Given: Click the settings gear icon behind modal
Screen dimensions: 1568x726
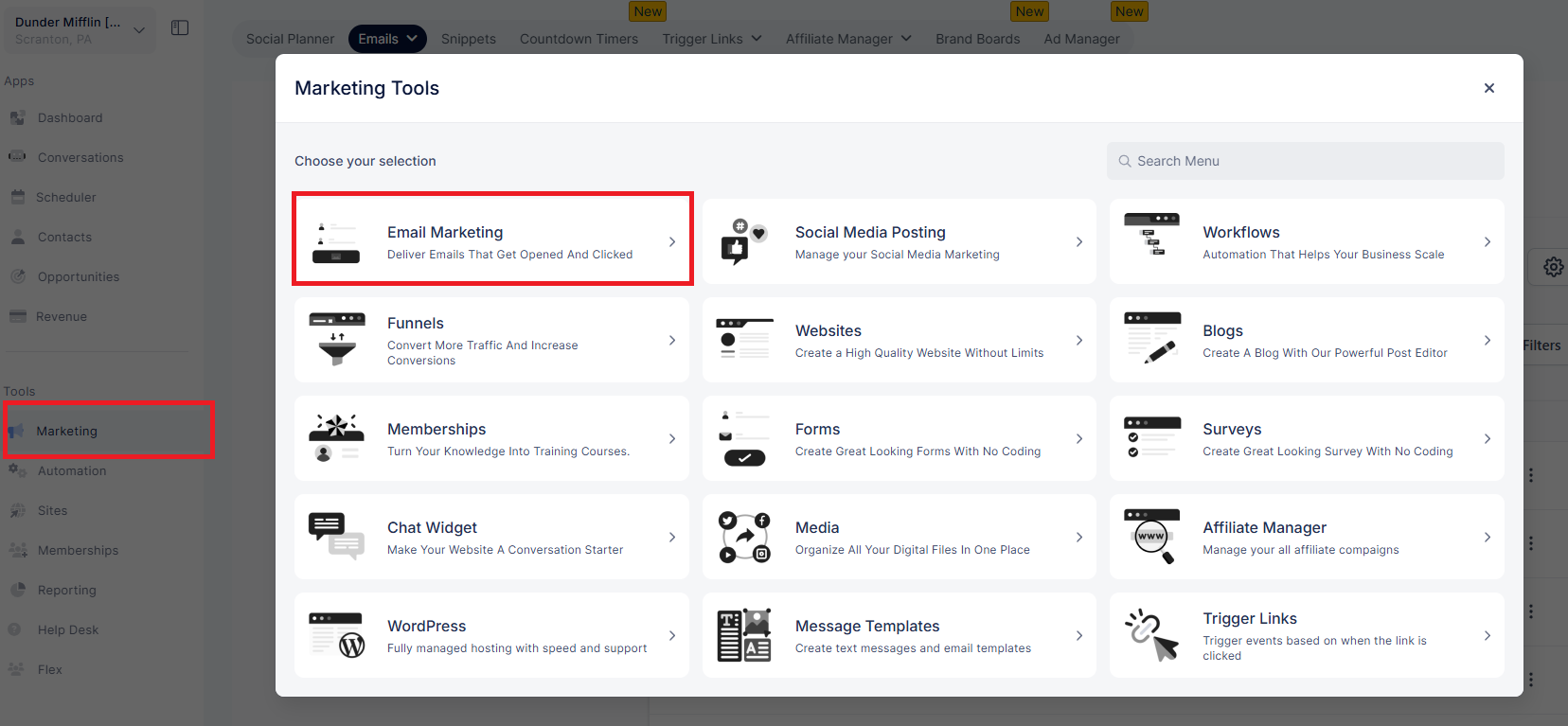Looking at the screenshot, I should point(1553,267).
